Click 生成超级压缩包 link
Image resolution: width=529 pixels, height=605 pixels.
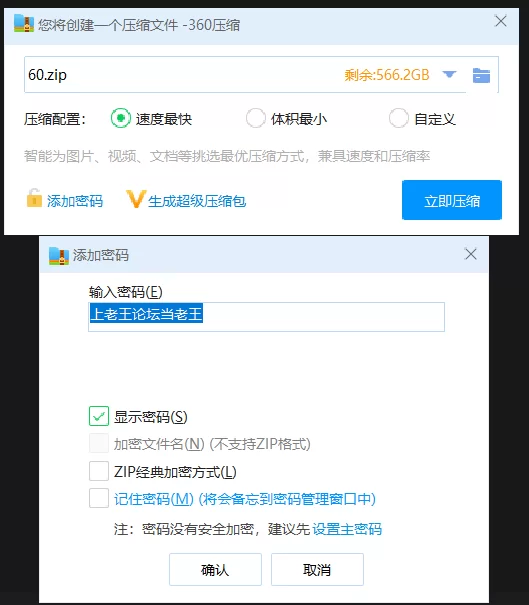pyautogui.click(x=197, y=201)
